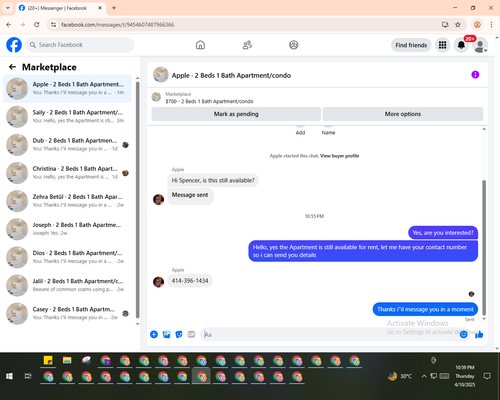Reload the page in Chrome
This screenshot has width=500, height=400.
click(x=37, y=25)
